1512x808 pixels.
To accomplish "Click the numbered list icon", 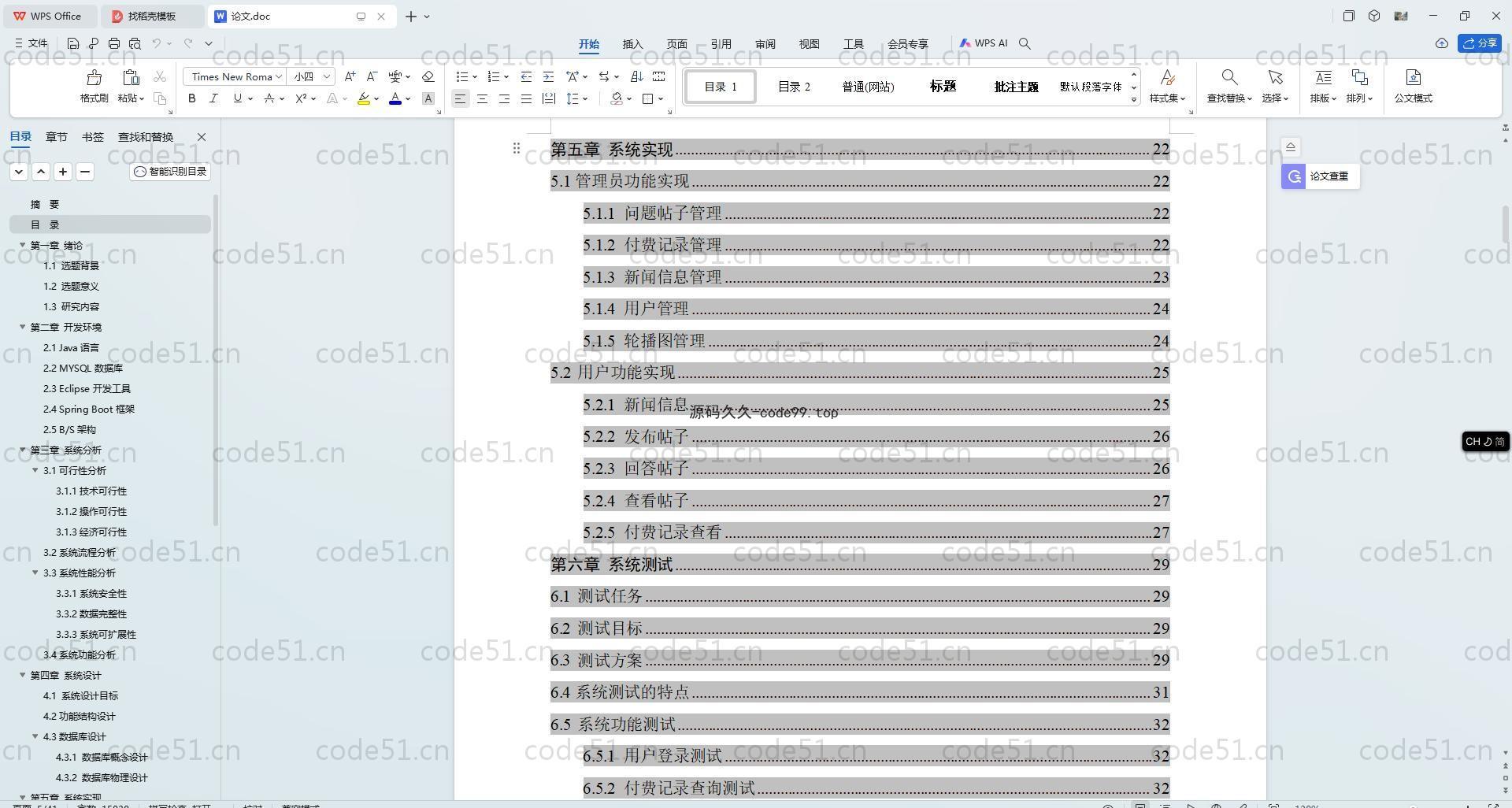I will (494, 76).
